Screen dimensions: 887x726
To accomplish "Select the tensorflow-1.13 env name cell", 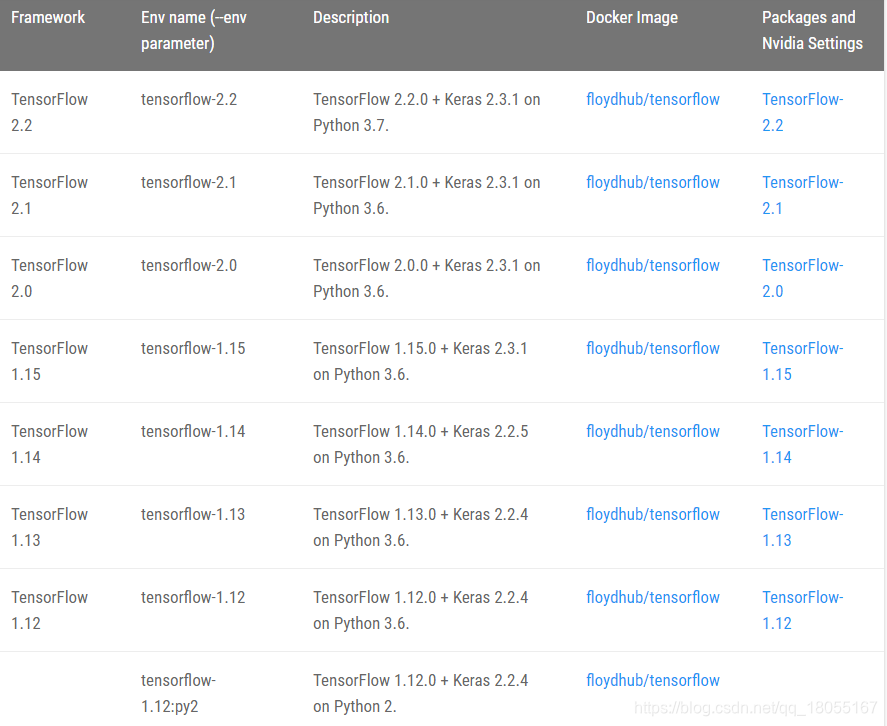I will pos(193,515).
